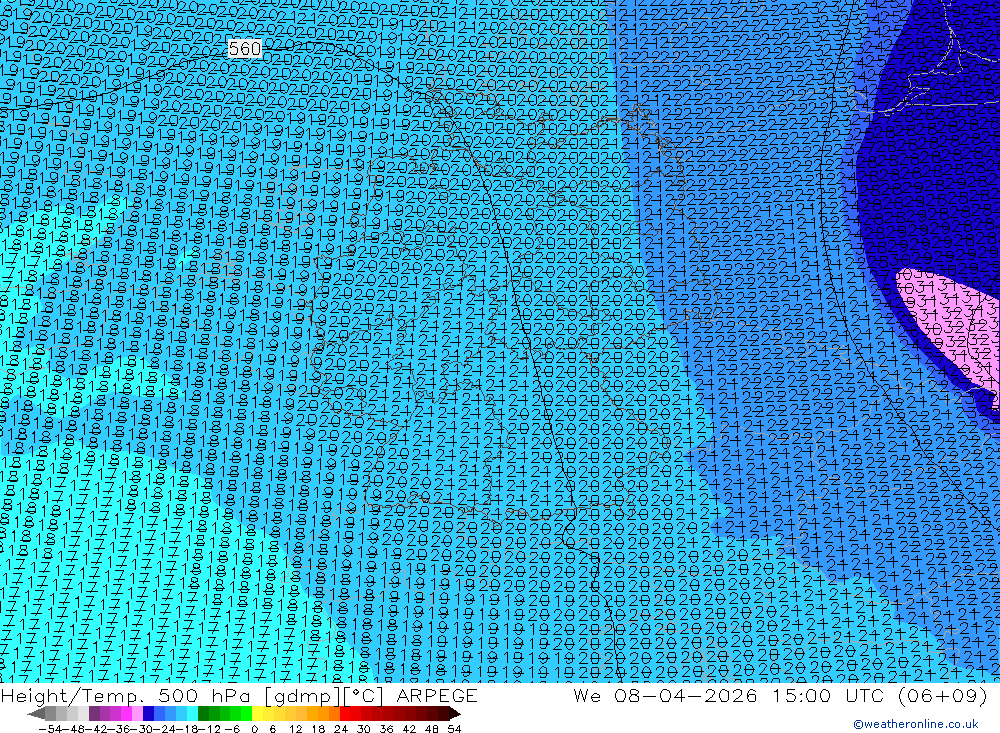Pick the light pink swatch in the legend
The image size is (1000, 733).
click(x=137, y=713)
